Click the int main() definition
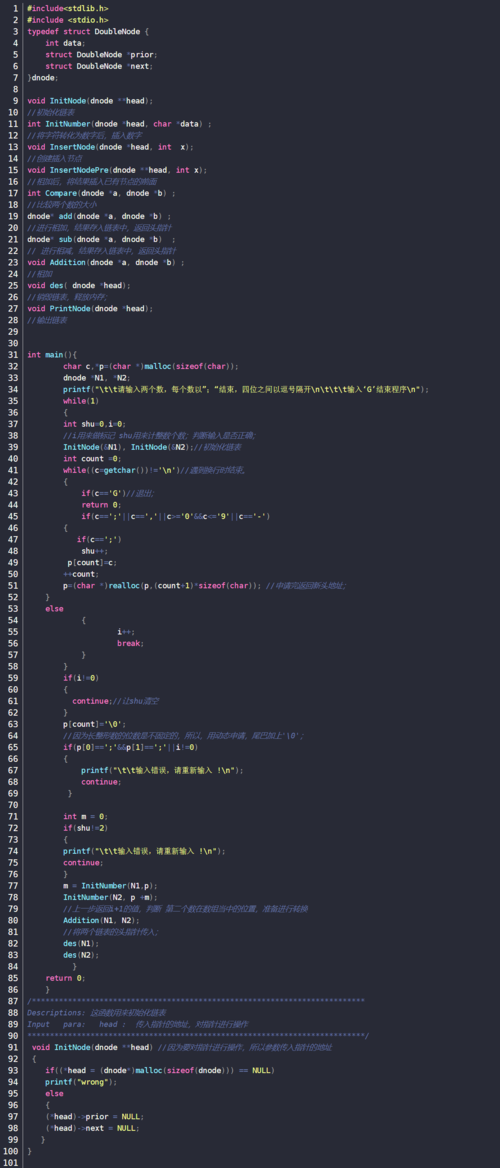Viewport: 500px width, 1168px height. [x=52, y=355]
